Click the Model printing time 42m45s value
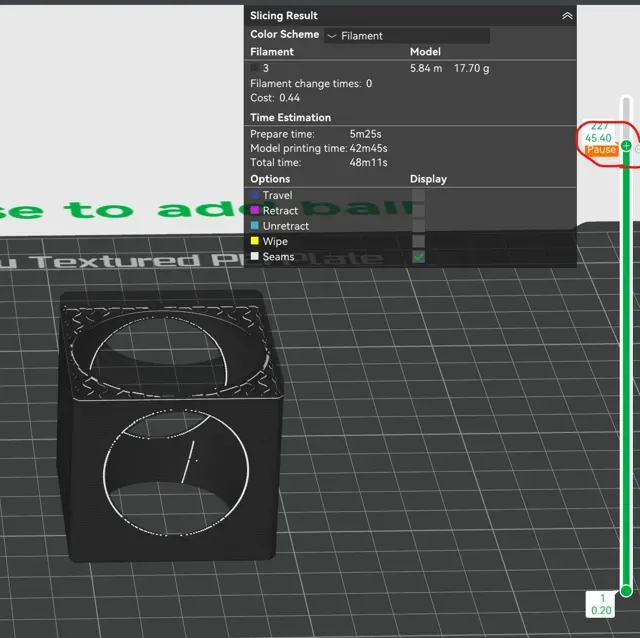 [x=369, y=148]
